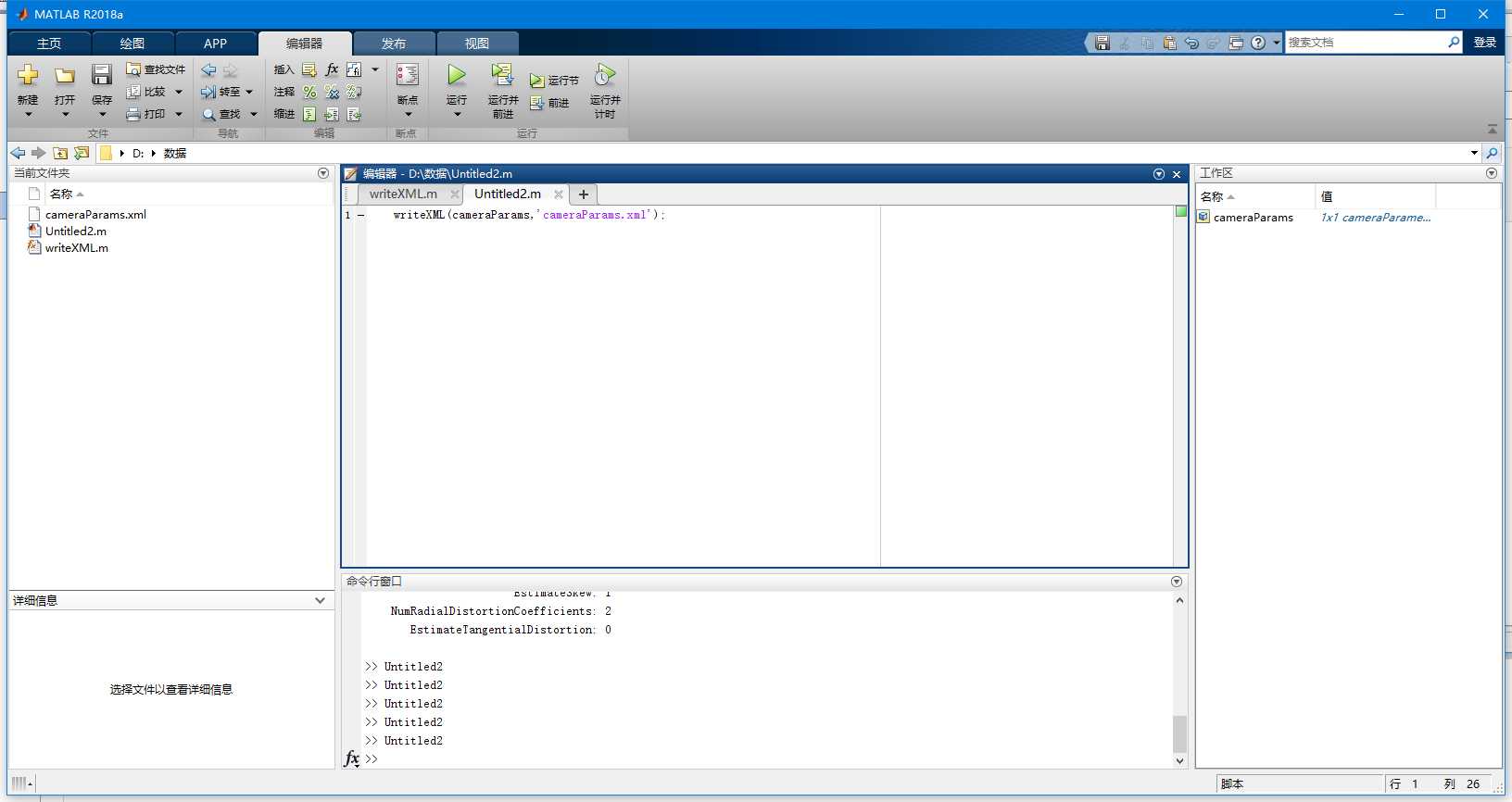The image size is (1512, 802).
Task: Click the smart indent icon
Action: [x=309, y=114]
